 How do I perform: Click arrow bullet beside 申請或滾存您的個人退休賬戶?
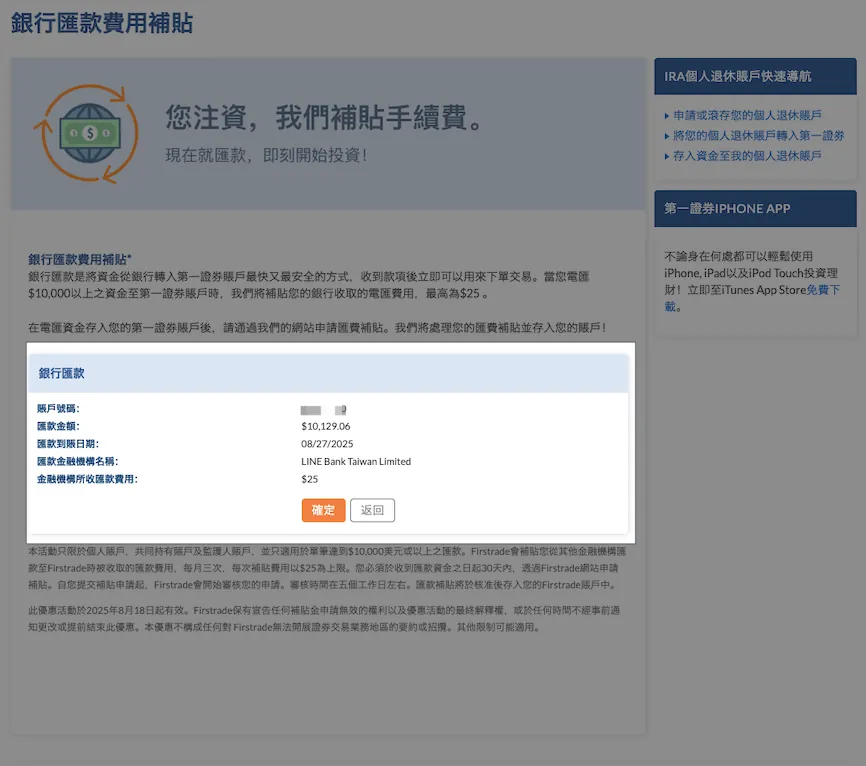(667, 117)
